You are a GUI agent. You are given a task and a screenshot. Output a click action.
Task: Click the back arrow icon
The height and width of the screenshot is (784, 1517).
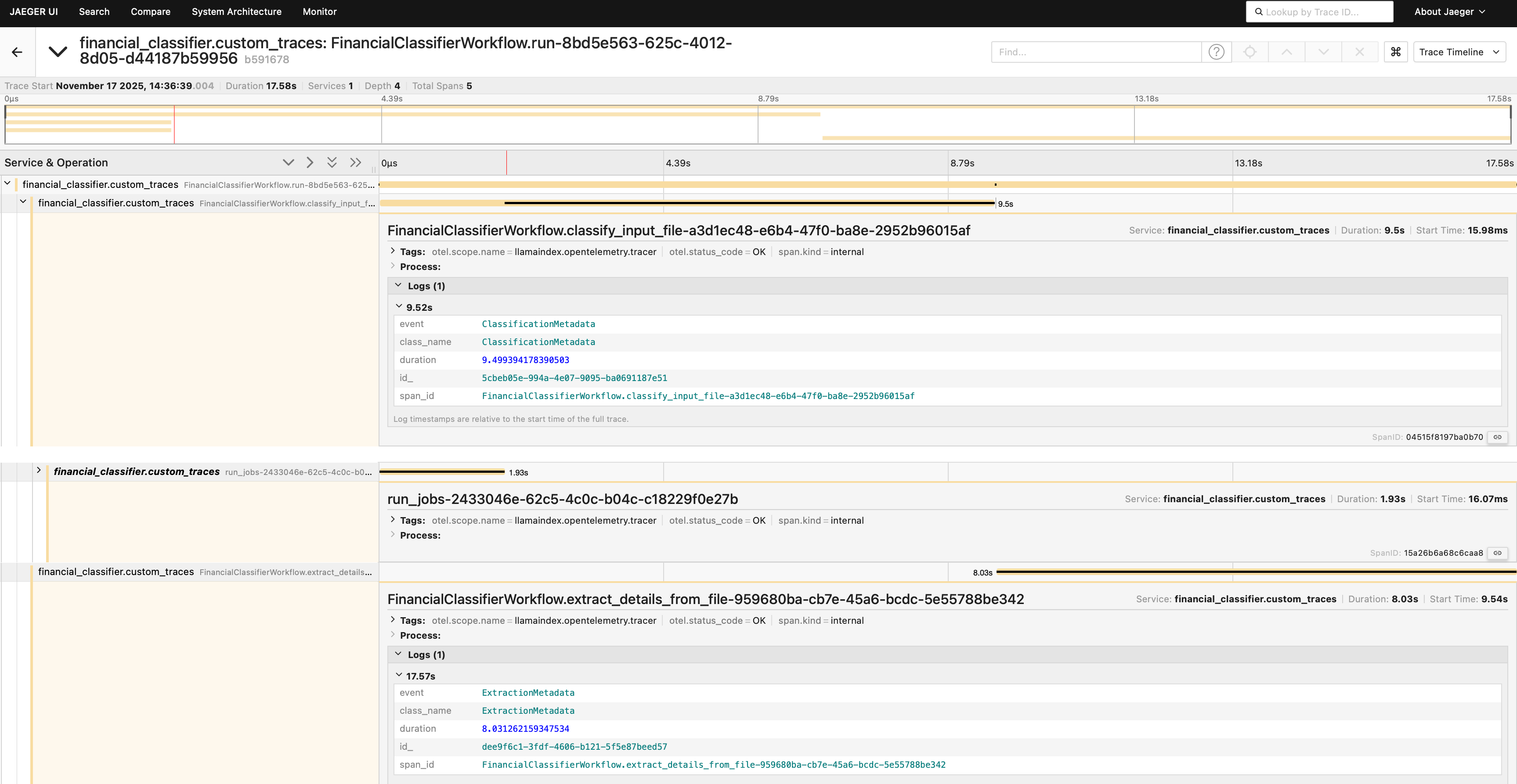17,52
